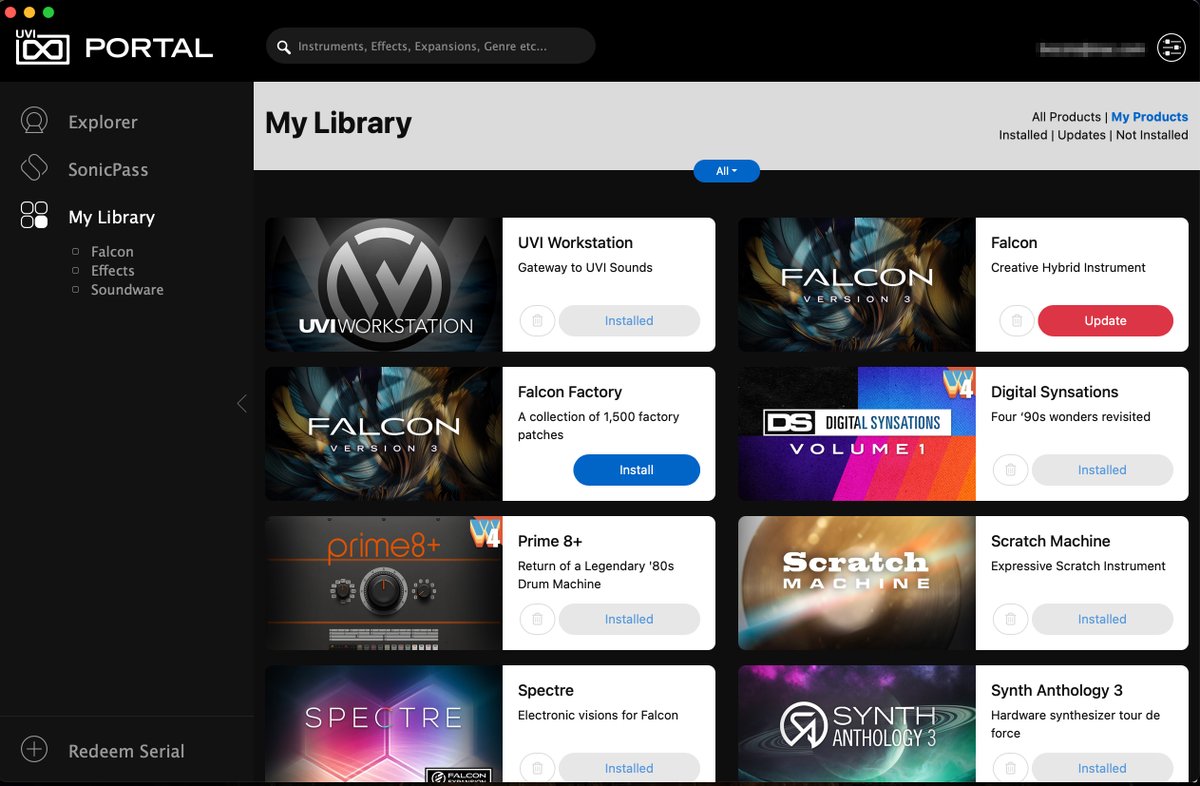Click the Redeem Serial plus icon
Screen dimensions: 1200x786
[34, 749]
